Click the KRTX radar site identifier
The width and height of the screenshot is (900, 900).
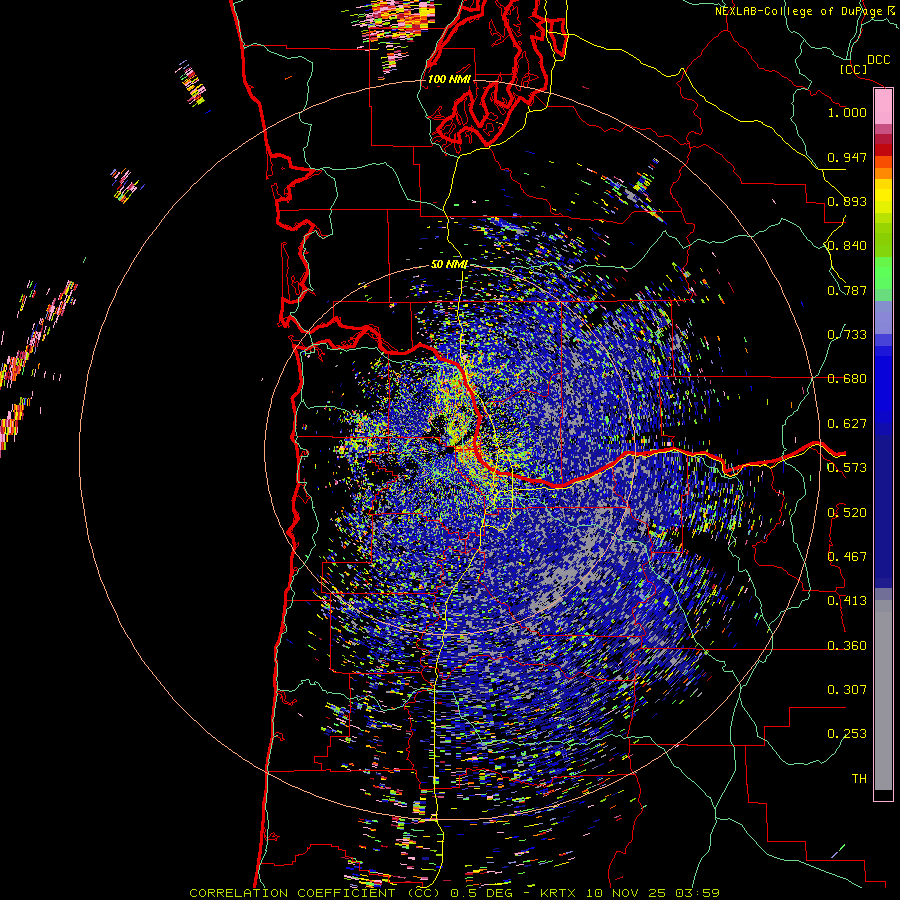[560, 893]
